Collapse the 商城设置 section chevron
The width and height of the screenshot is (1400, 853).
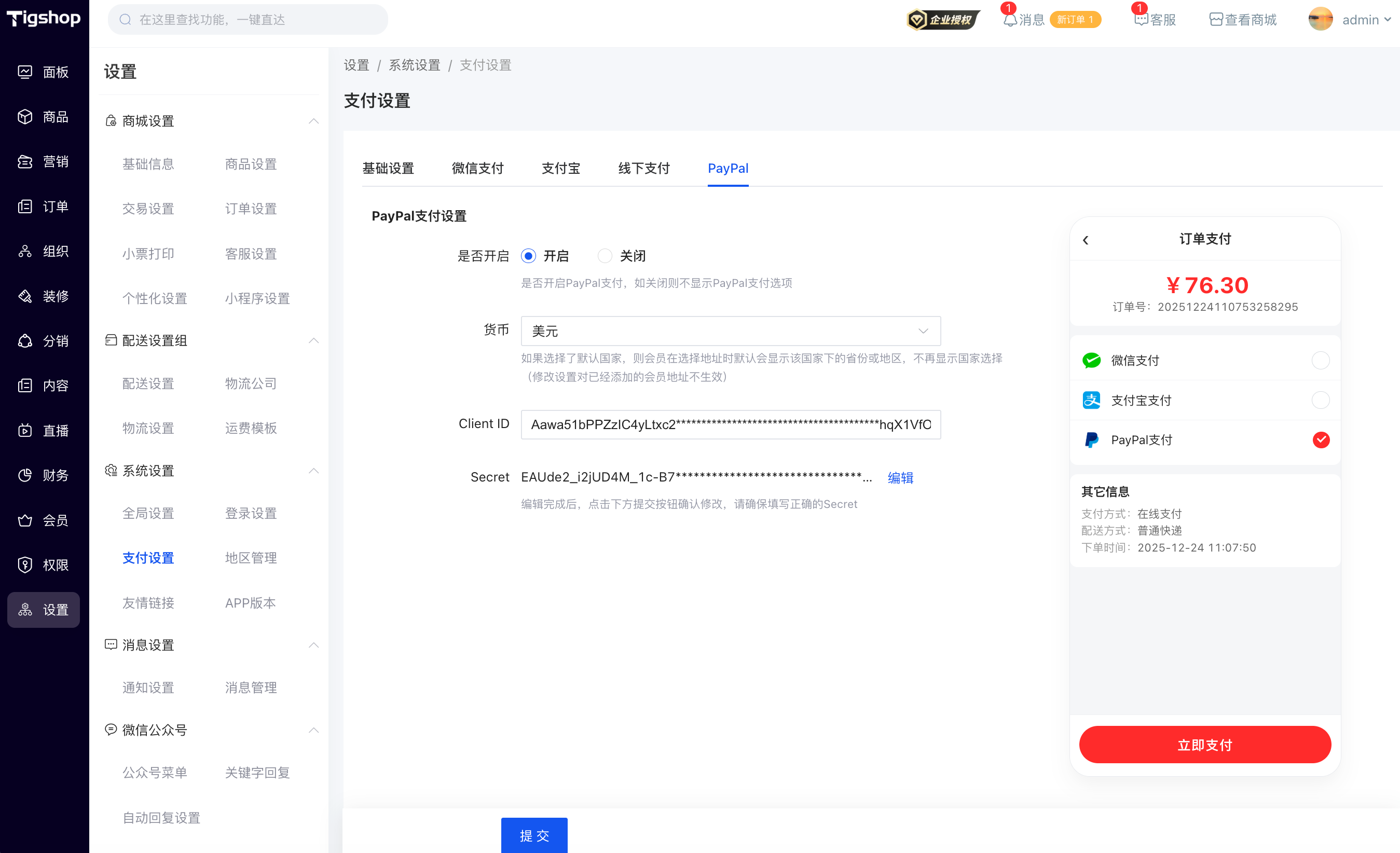coord(313,121)
